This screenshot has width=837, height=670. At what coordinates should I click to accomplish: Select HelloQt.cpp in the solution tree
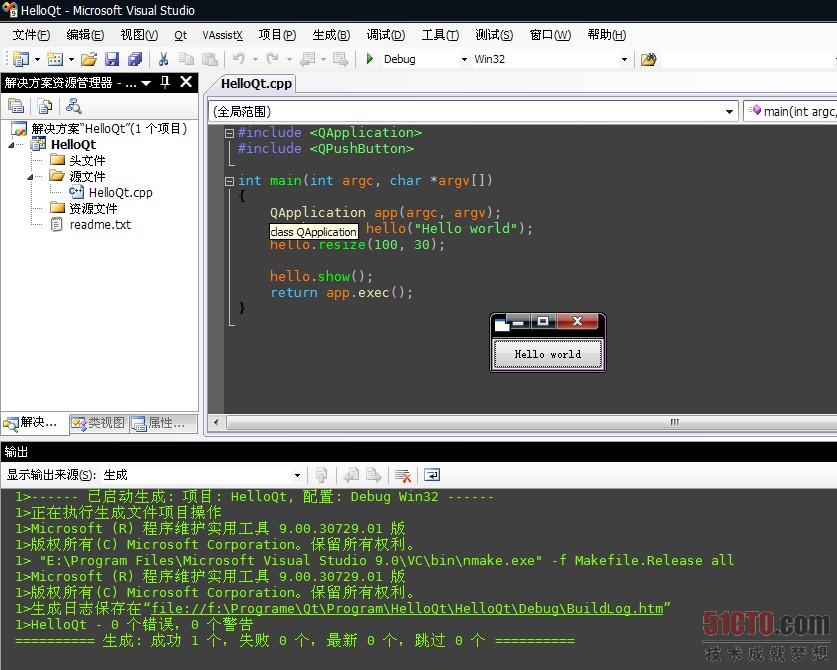tap(121, 193)
